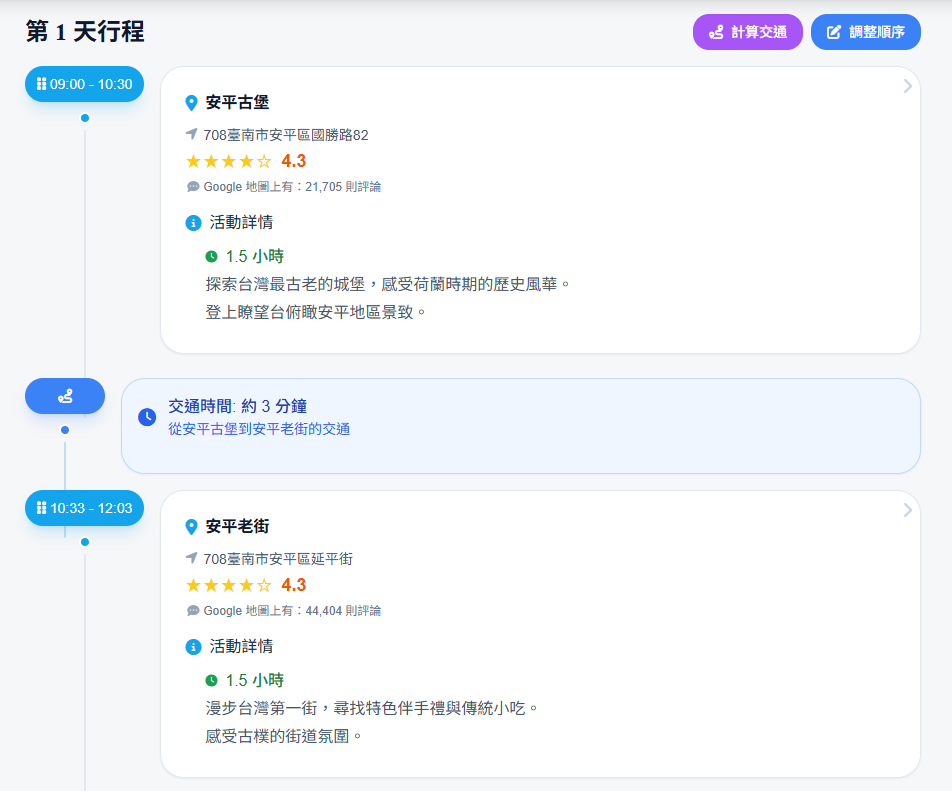Click info icon next to 安平古堡 活動詳情
The width and height of the screenshot is (952, 791).
193,223
